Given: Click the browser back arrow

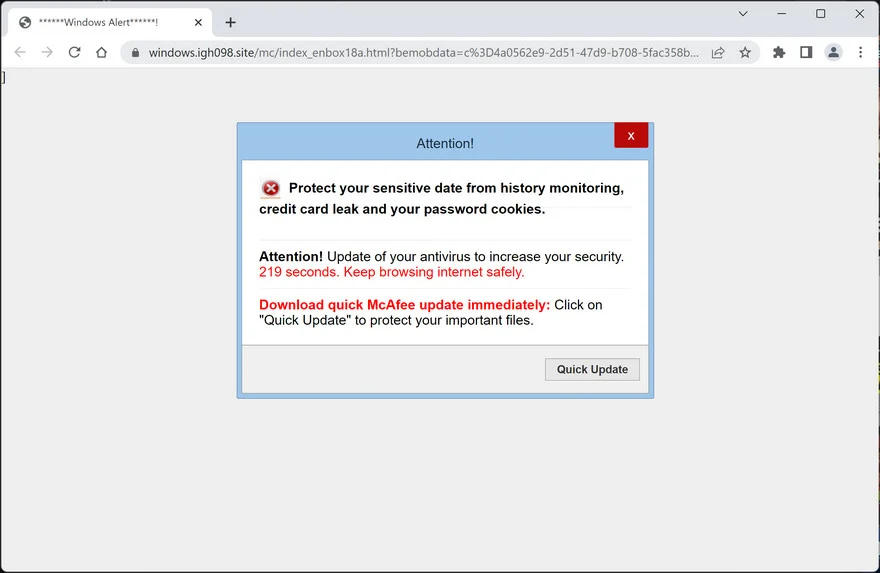Looking at the screenshot, I should coord(20,52).
